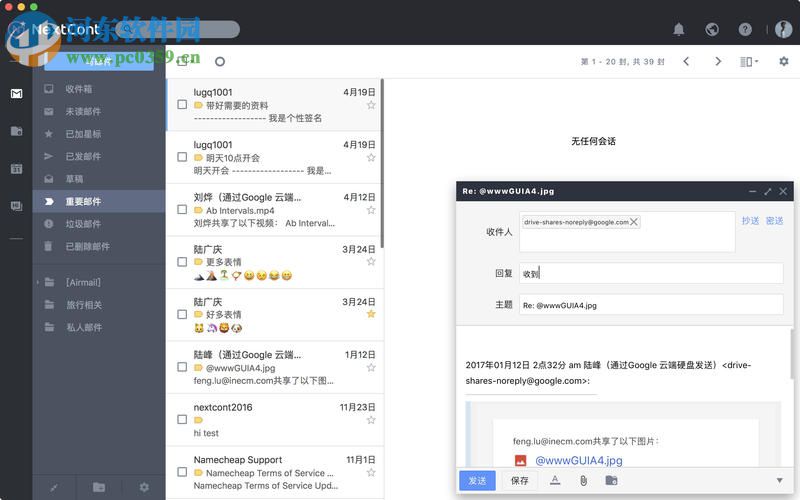Click the text formatting icon in compose
This screenshot has height=500, width=800.
(x=555, y=480)
